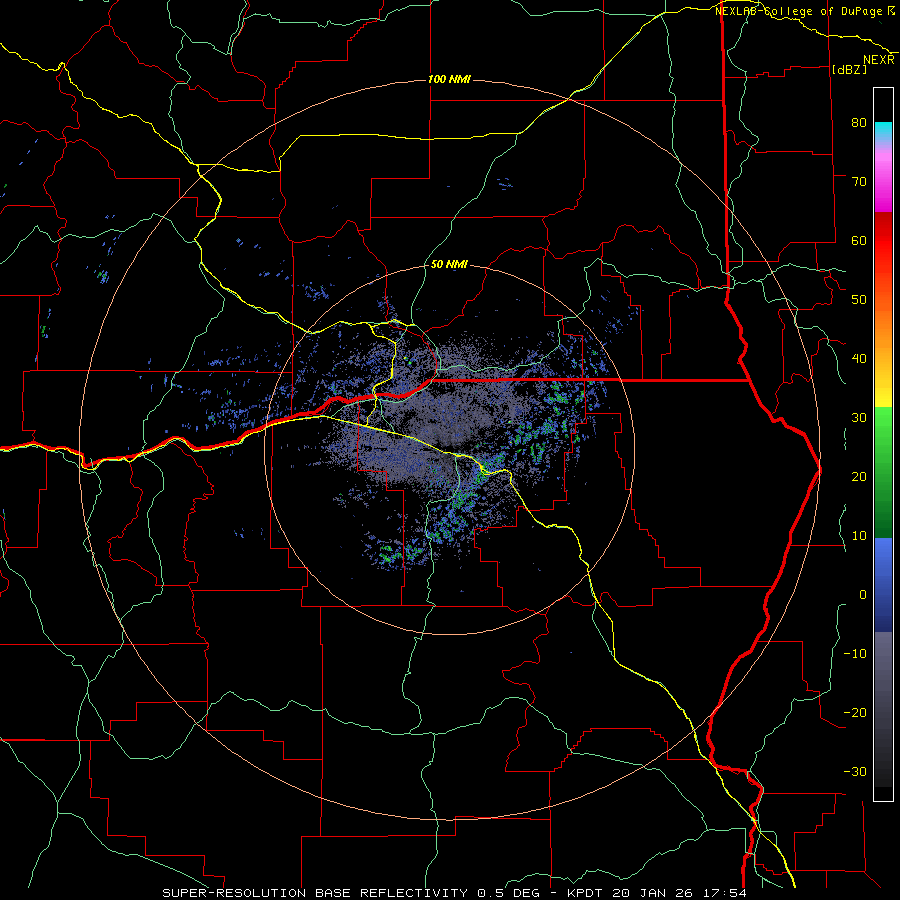
Task: Click "KPDT" station ID in the footer
Action: point(586,893)
